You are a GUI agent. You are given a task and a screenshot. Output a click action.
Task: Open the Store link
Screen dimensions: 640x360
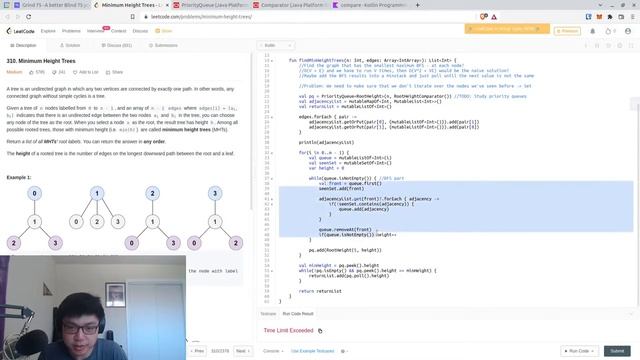pyautogui.click(x=164, y=31)
